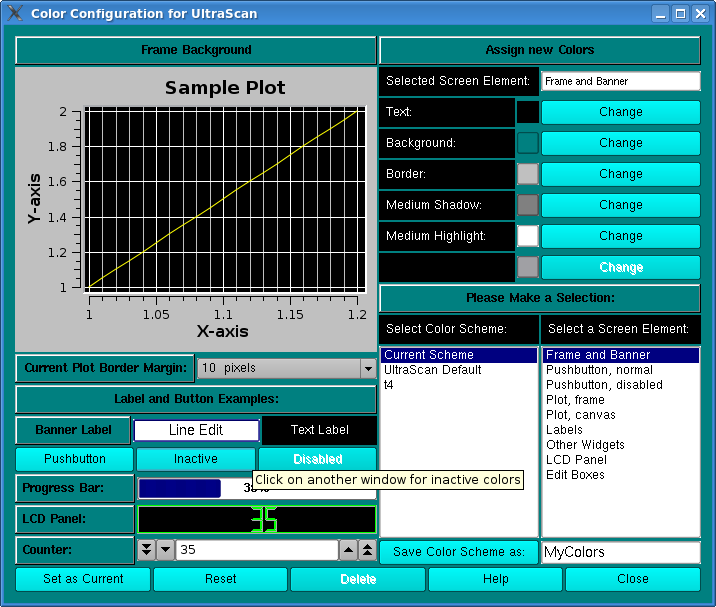Screen dimensions: 716x607
Task: Click the Medium Highlight color swatch
Action: click(528, 237)
